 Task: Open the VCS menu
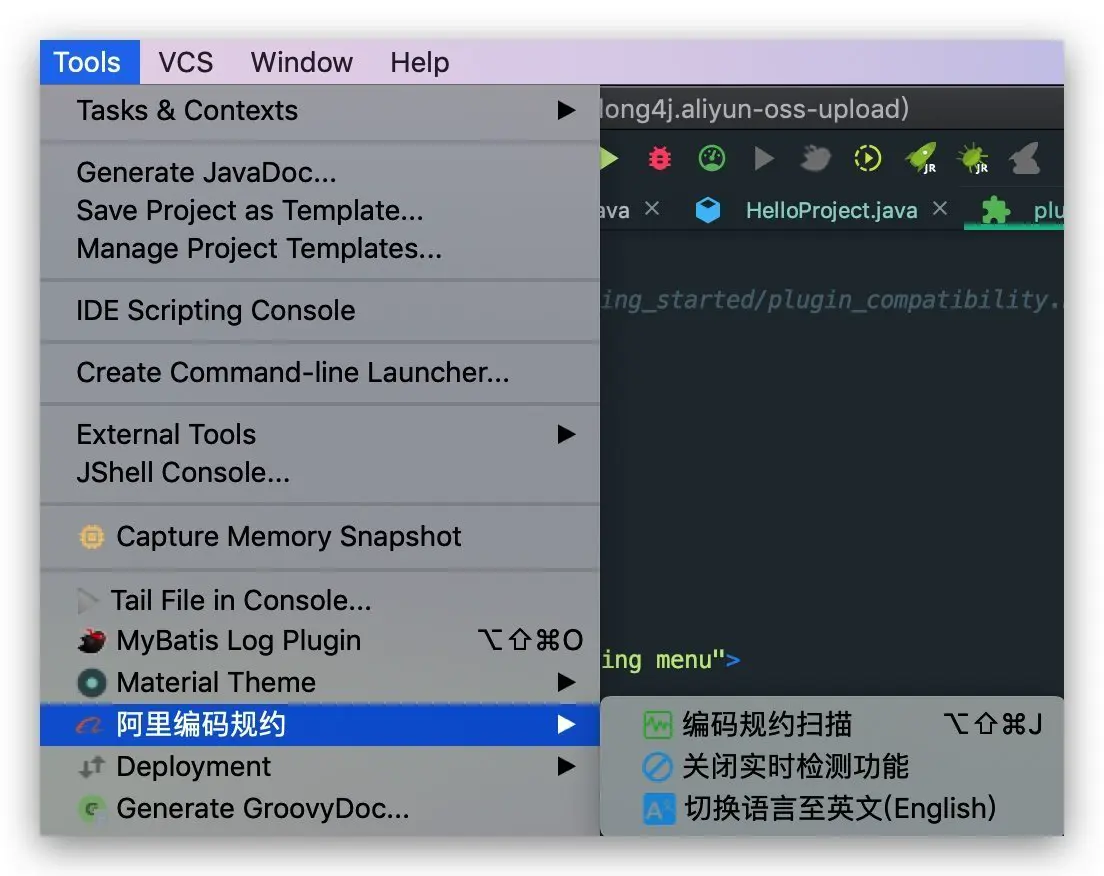click(185, 62)
